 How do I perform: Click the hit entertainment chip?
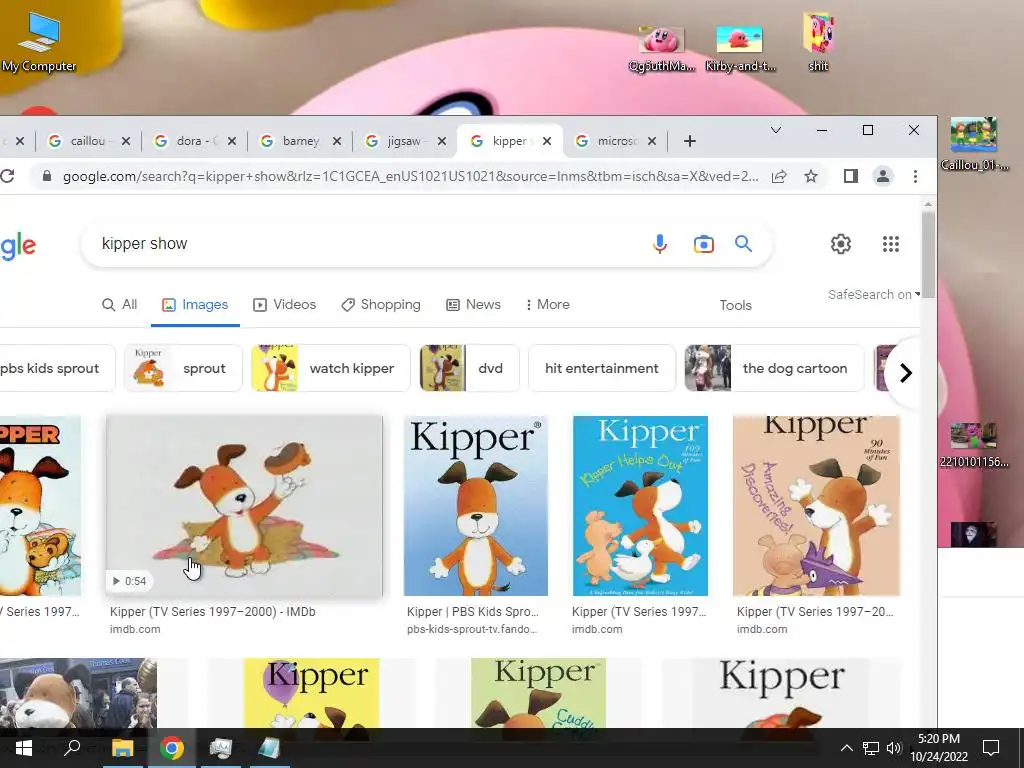[x=601, y=368]
